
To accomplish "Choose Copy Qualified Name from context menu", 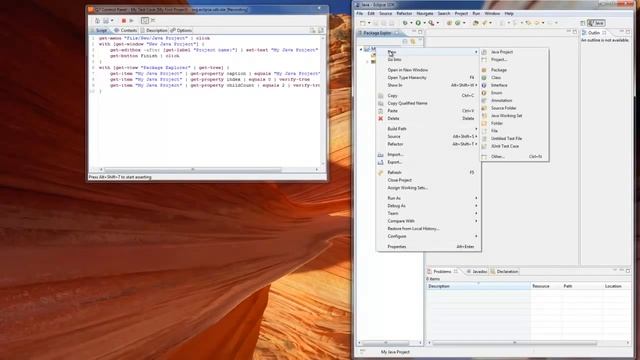I will (x=428, y=103).
